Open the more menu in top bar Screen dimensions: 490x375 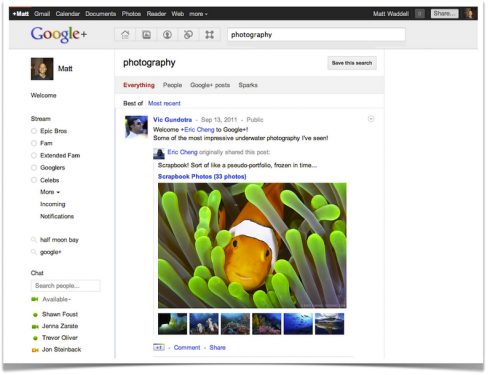click(198, 14)
